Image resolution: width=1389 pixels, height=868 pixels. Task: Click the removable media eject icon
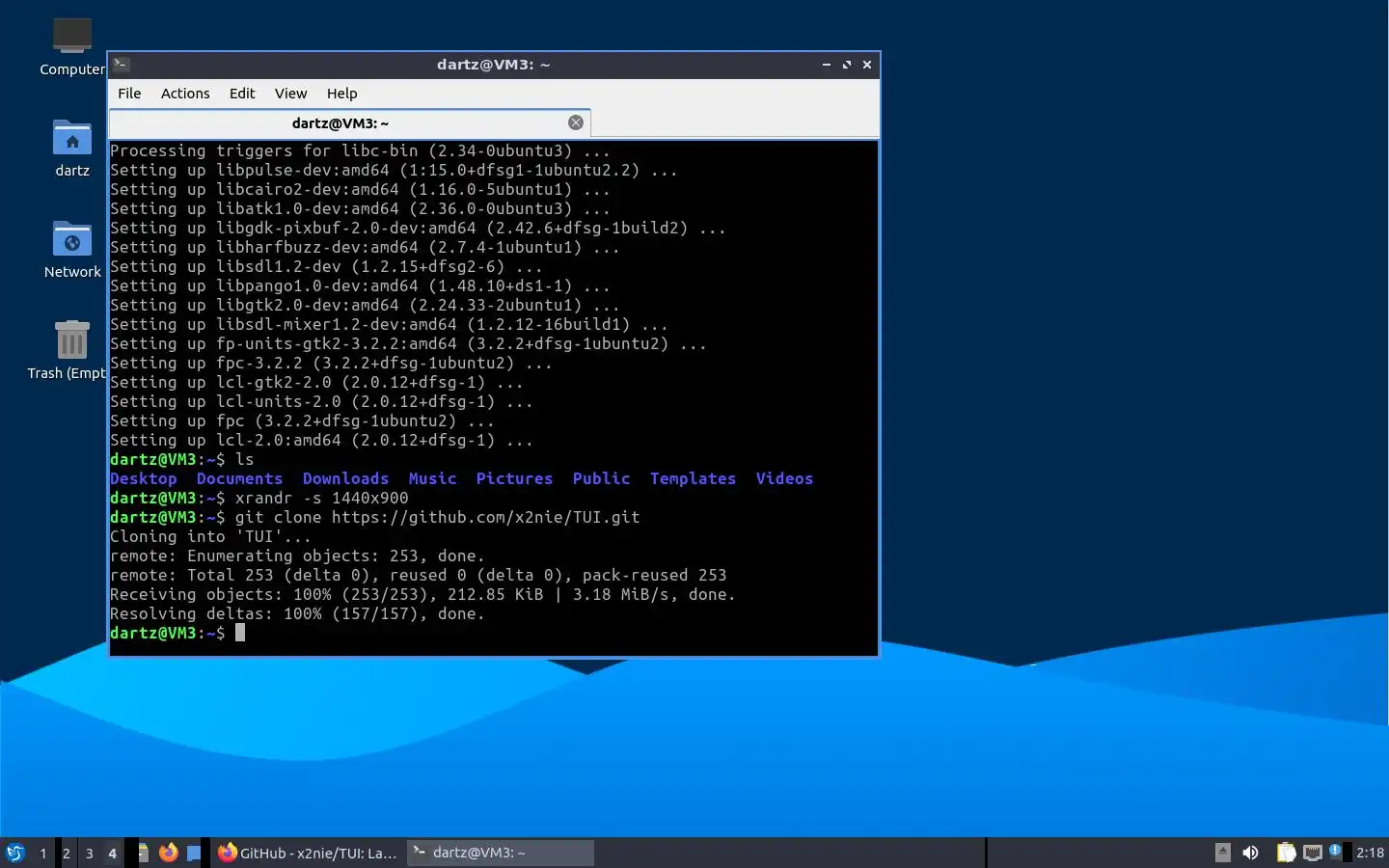click(1222, 853)
